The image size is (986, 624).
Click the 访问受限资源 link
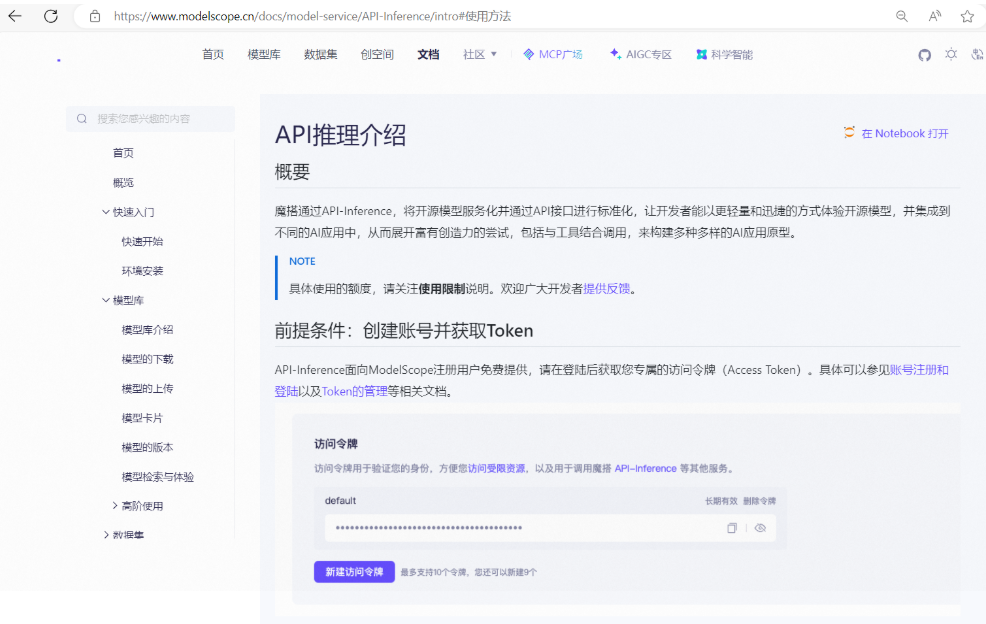(x=497, y=468)
